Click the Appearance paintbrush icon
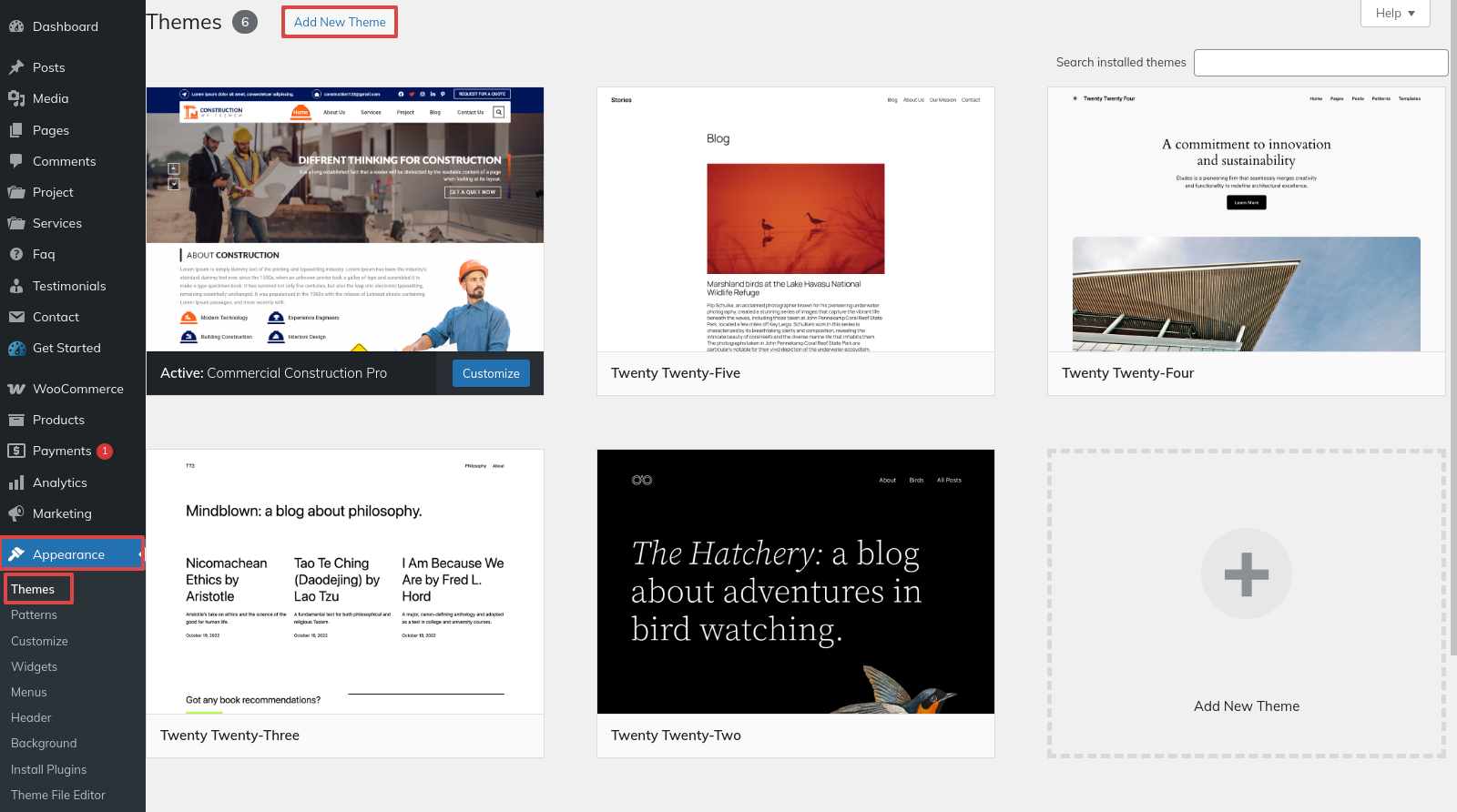Screen dimensions: 1457x812 16,554
